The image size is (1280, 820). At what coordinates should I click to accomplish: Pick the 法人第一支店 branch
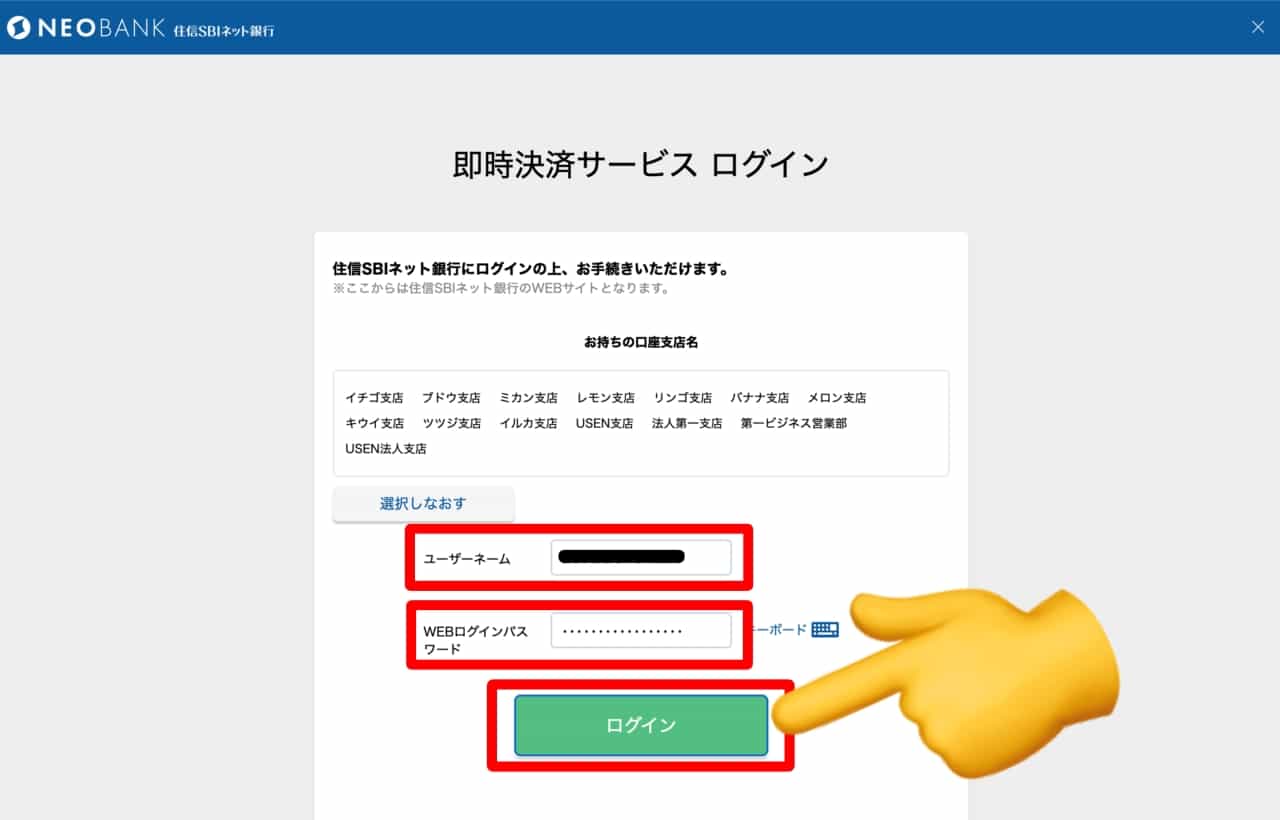click(x=686, y=424)
